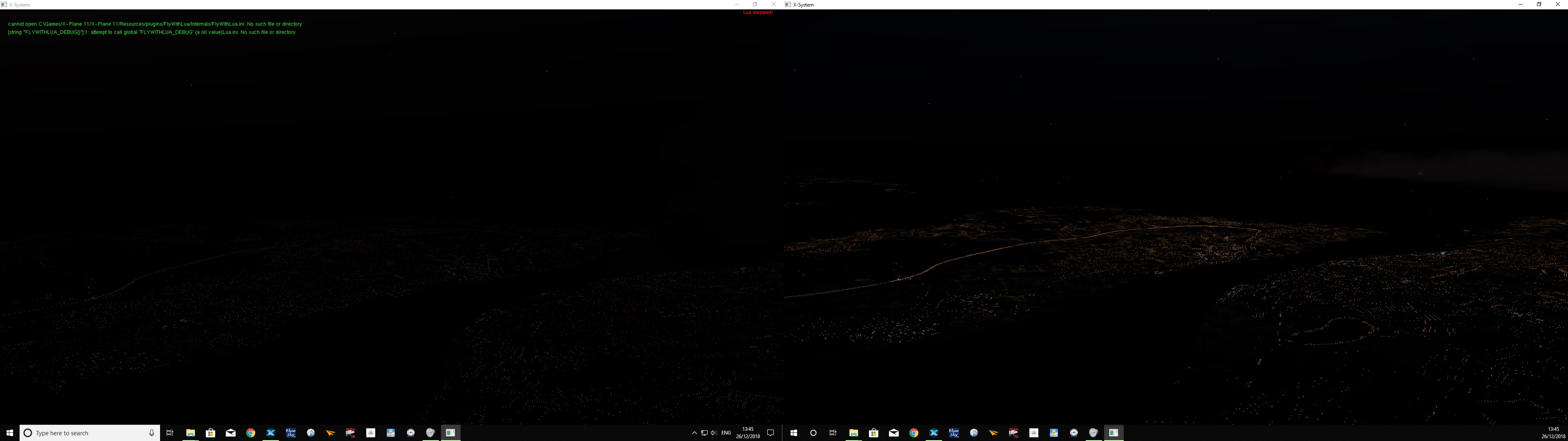Viewport: 1568px width, 441px height.
Task: Click the right window's X-System title text
Action: click(804, 4)
